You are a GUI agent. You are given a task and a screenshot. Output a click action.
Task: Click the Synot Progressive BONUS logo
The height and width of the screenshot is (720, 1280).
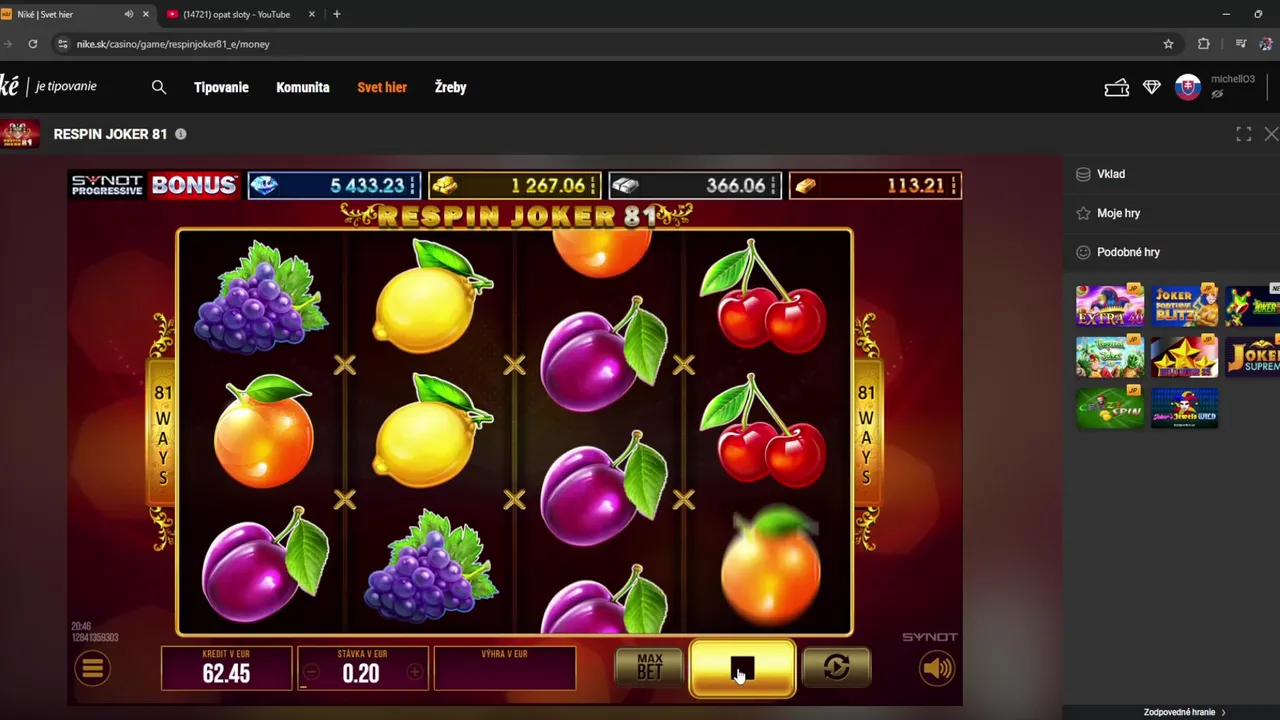[155, 185]
